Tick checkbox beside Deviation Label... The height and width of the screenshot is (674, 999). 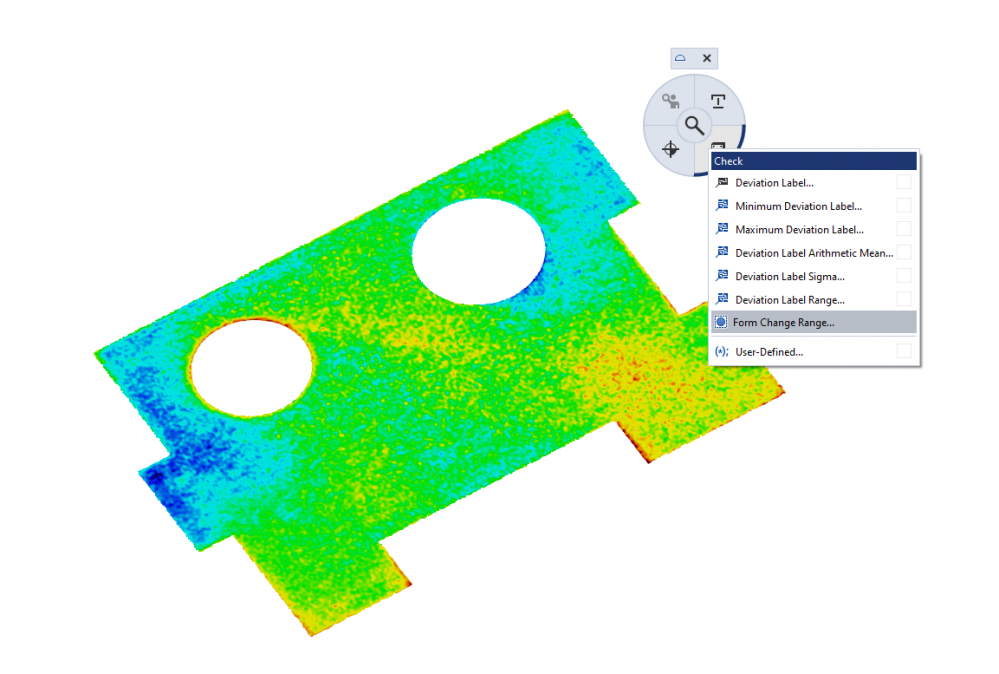pos(903,182)
